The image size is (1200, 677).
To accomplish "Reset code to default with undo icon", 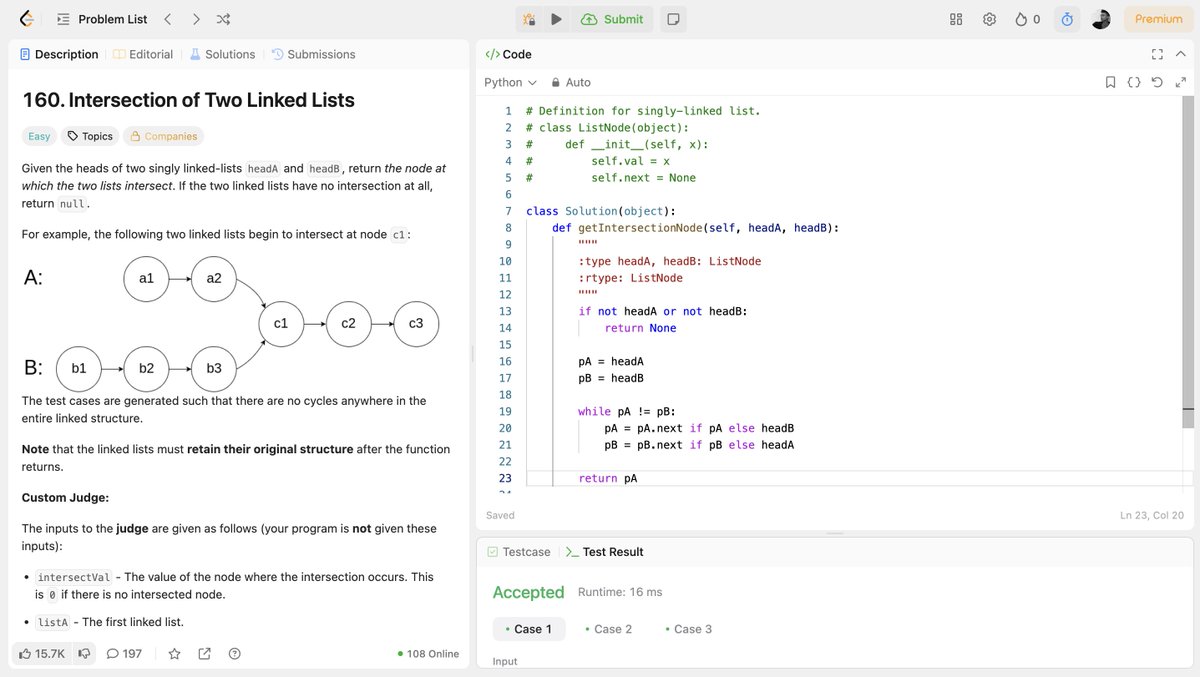I will [1157, 82].
